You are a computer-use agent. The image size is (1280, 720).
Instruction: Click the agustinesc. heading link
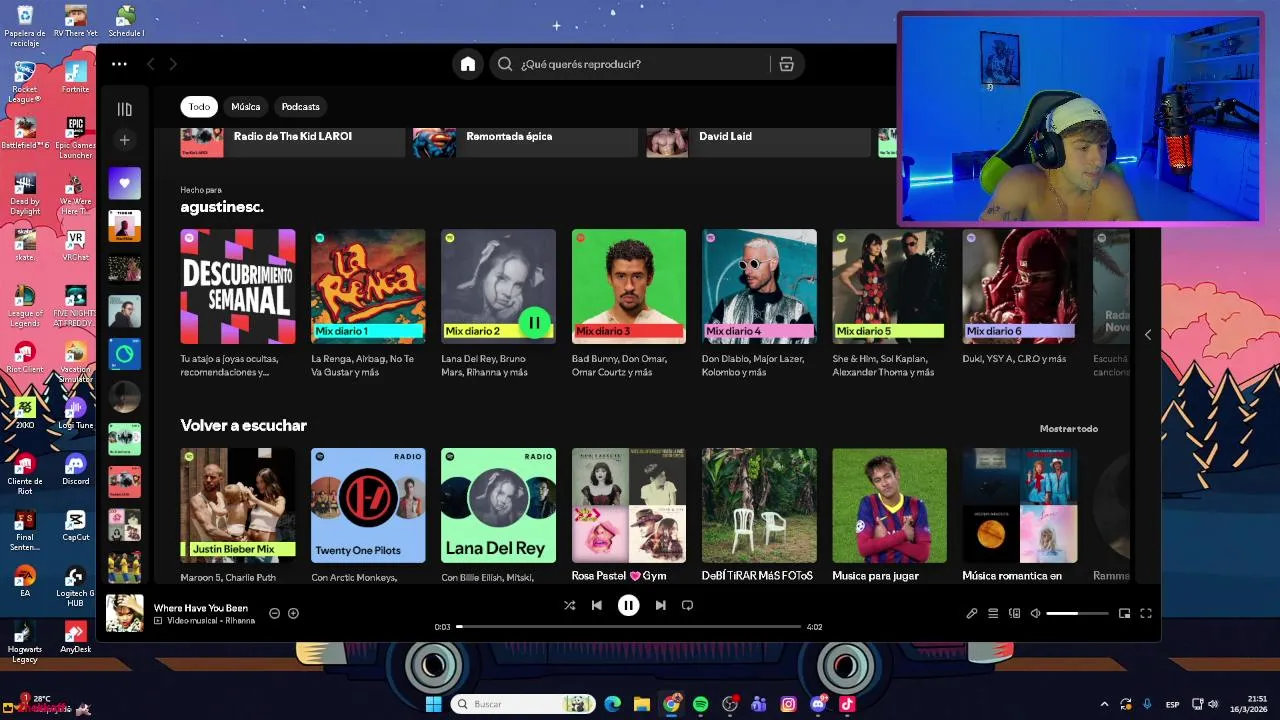coord(222,207)
